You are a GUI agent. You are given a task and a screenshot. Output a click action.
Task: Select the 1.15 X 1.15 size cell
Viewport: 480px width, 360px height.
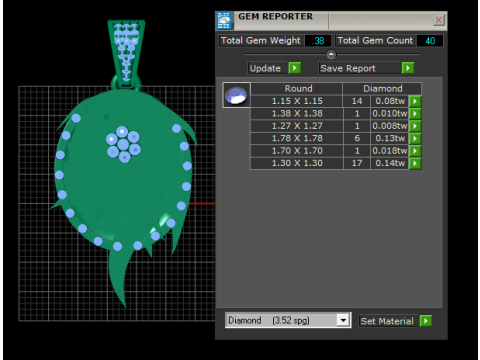point(297,101)
